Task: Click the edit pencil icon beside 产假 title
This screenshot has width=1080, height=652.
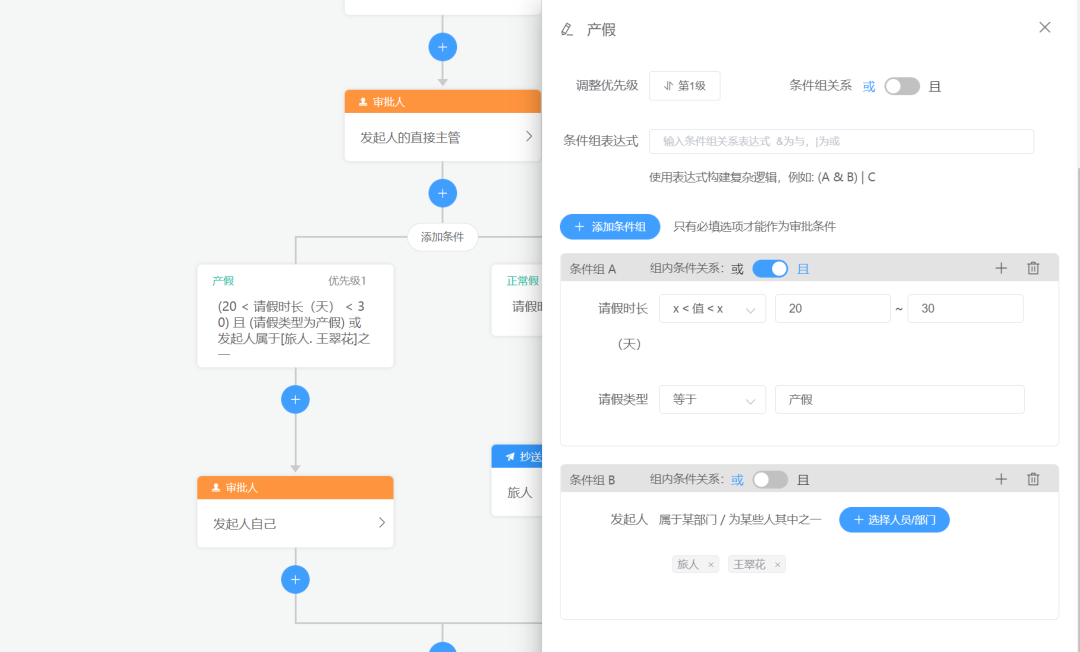Action: pyautogui.click(x=567, y=29)
